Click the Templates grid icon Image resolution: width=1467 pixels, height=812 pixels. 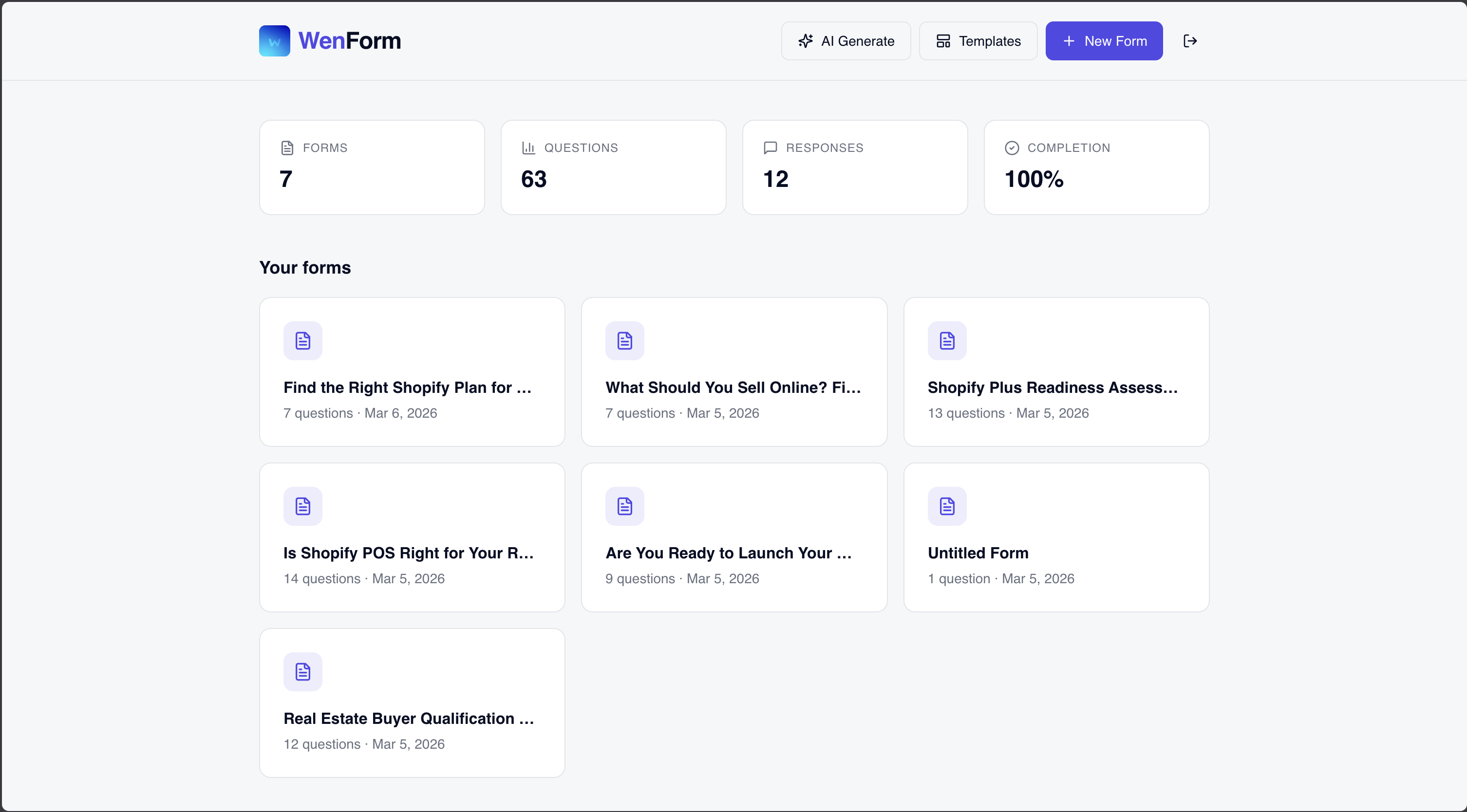coord(943,40)
